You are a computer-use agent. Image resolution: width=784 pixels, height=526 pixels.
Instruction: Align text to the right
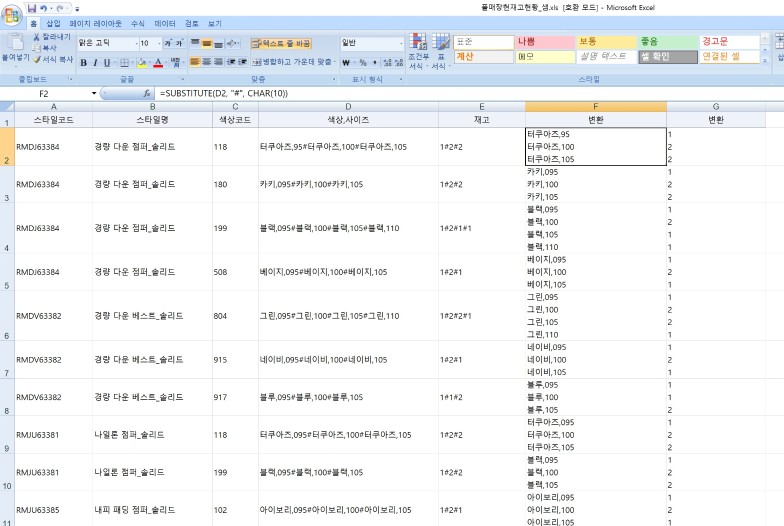[218, 62]
